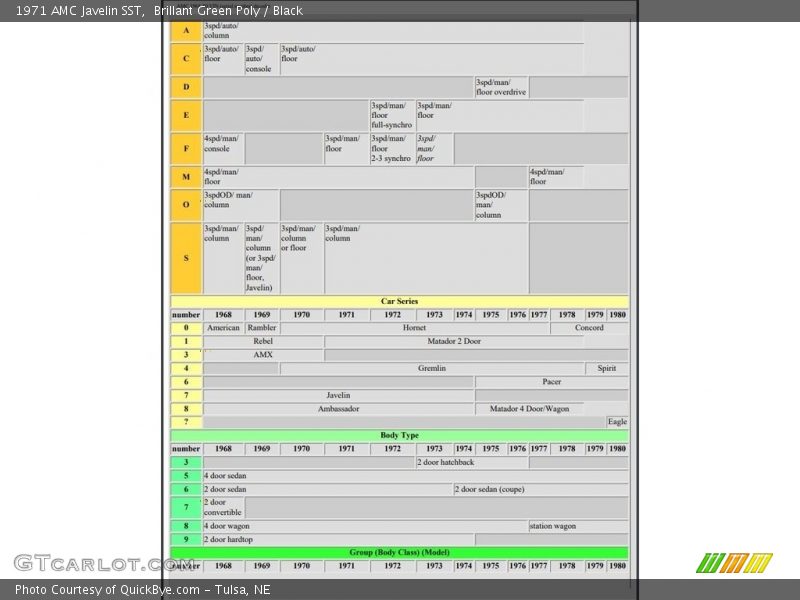Select the 'Group (Body Class) (Model)' header
The image size is (800, 600).
pos(399,553)
